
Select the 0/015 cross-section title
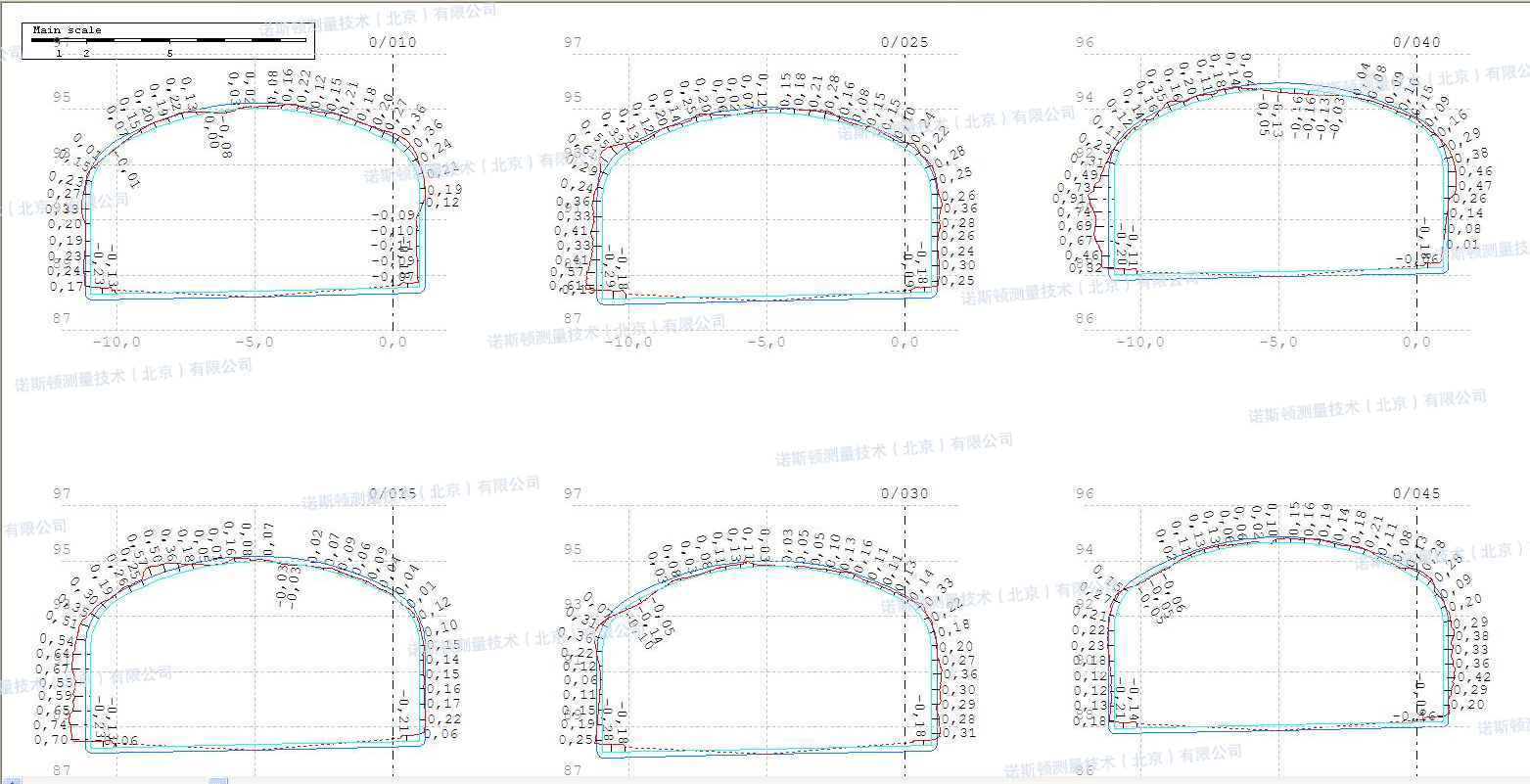pos(393,493)
